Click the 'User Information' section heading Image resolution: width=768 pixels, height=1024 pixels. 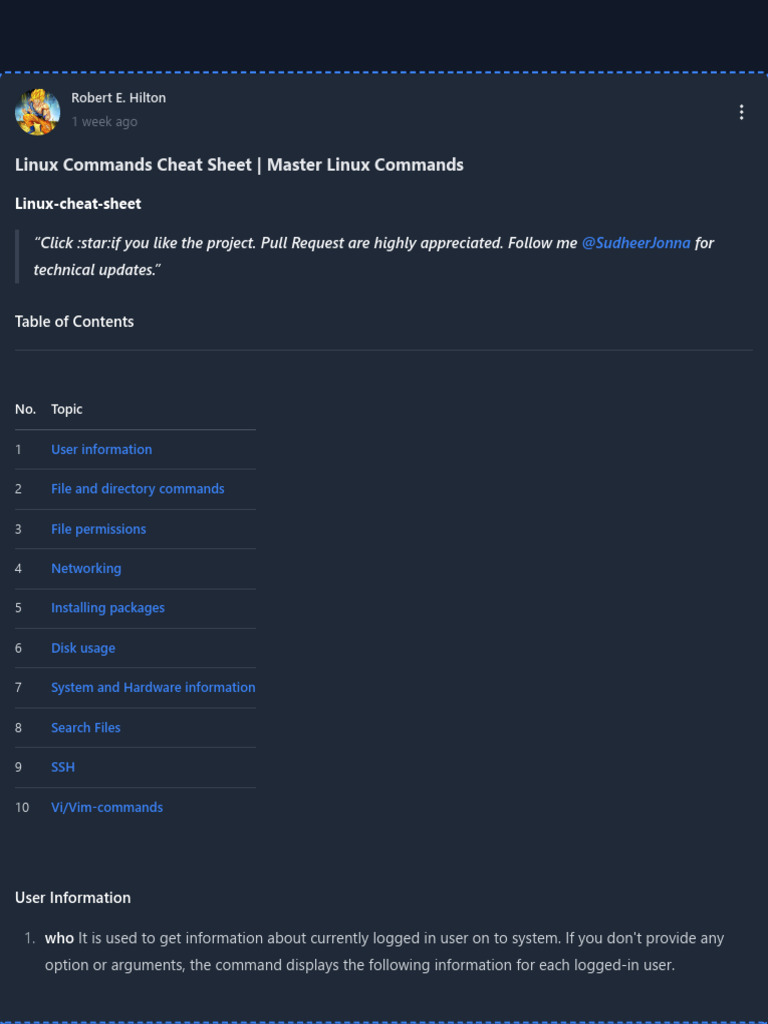[x=73, y=898]
